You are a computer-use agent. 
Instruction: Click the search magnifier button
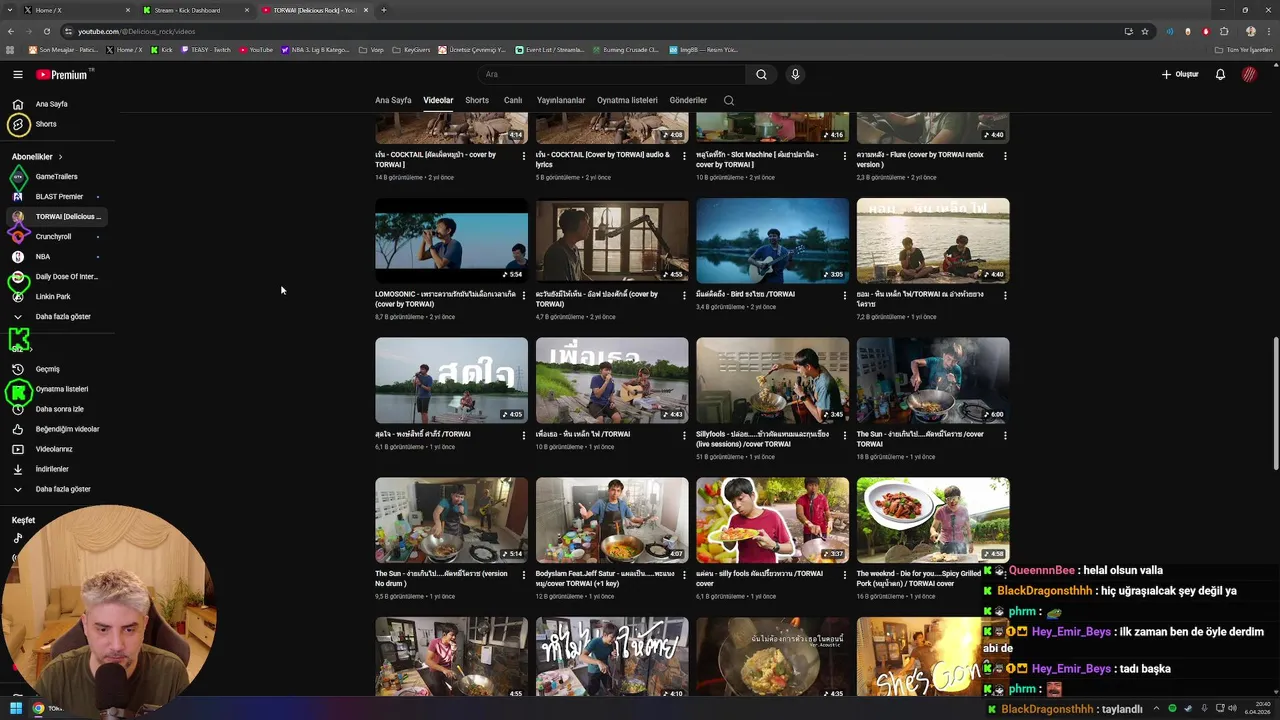(761, 74)
